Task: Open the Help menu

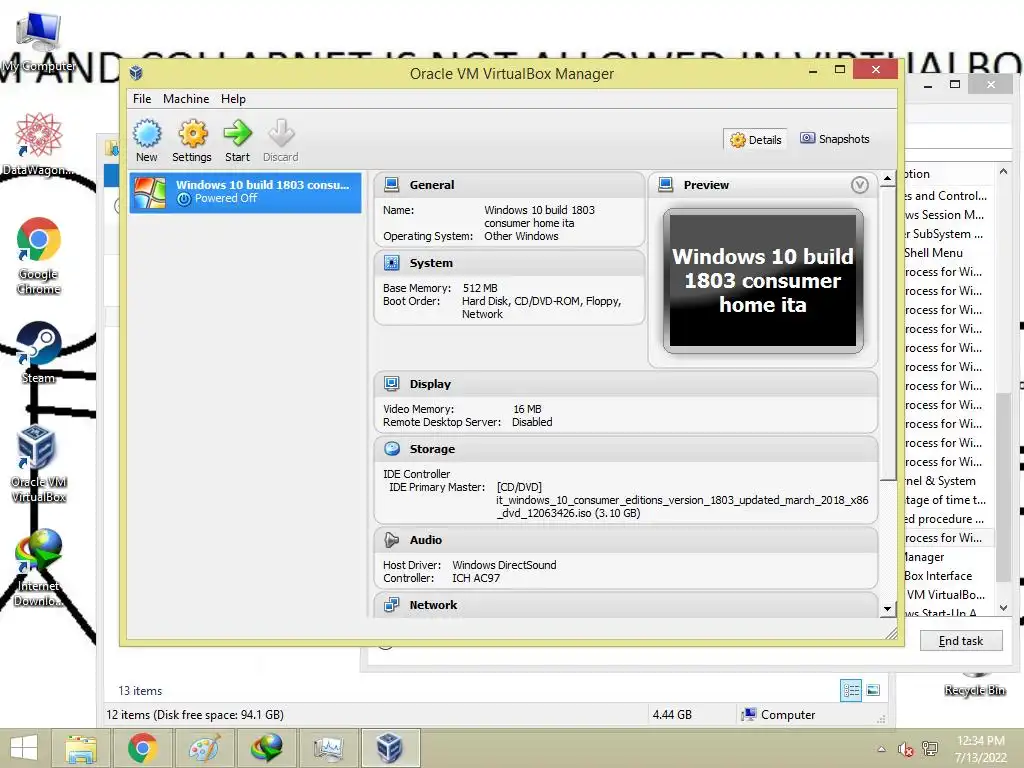Action: pos(233,99)
